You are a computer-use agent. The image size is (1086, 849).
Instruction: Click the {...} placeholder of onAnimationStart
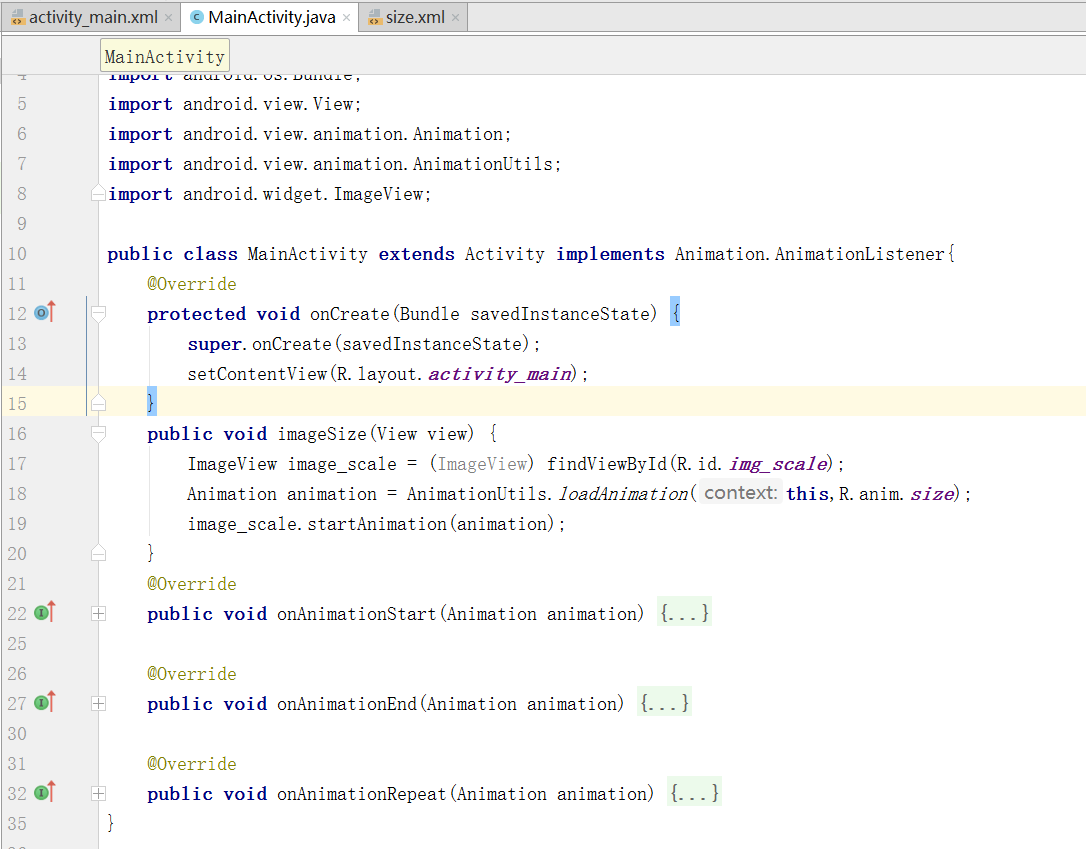tap(684, 613)
